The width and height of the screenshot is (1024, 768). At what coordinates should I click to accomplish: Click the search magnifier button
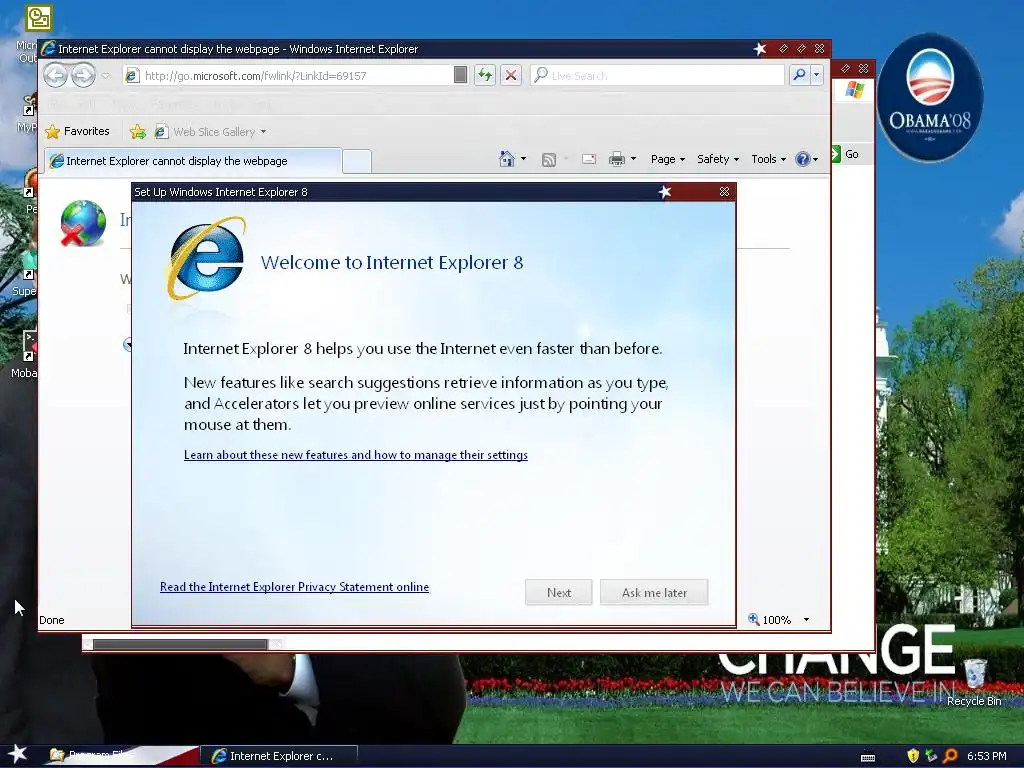pos(799,75)
